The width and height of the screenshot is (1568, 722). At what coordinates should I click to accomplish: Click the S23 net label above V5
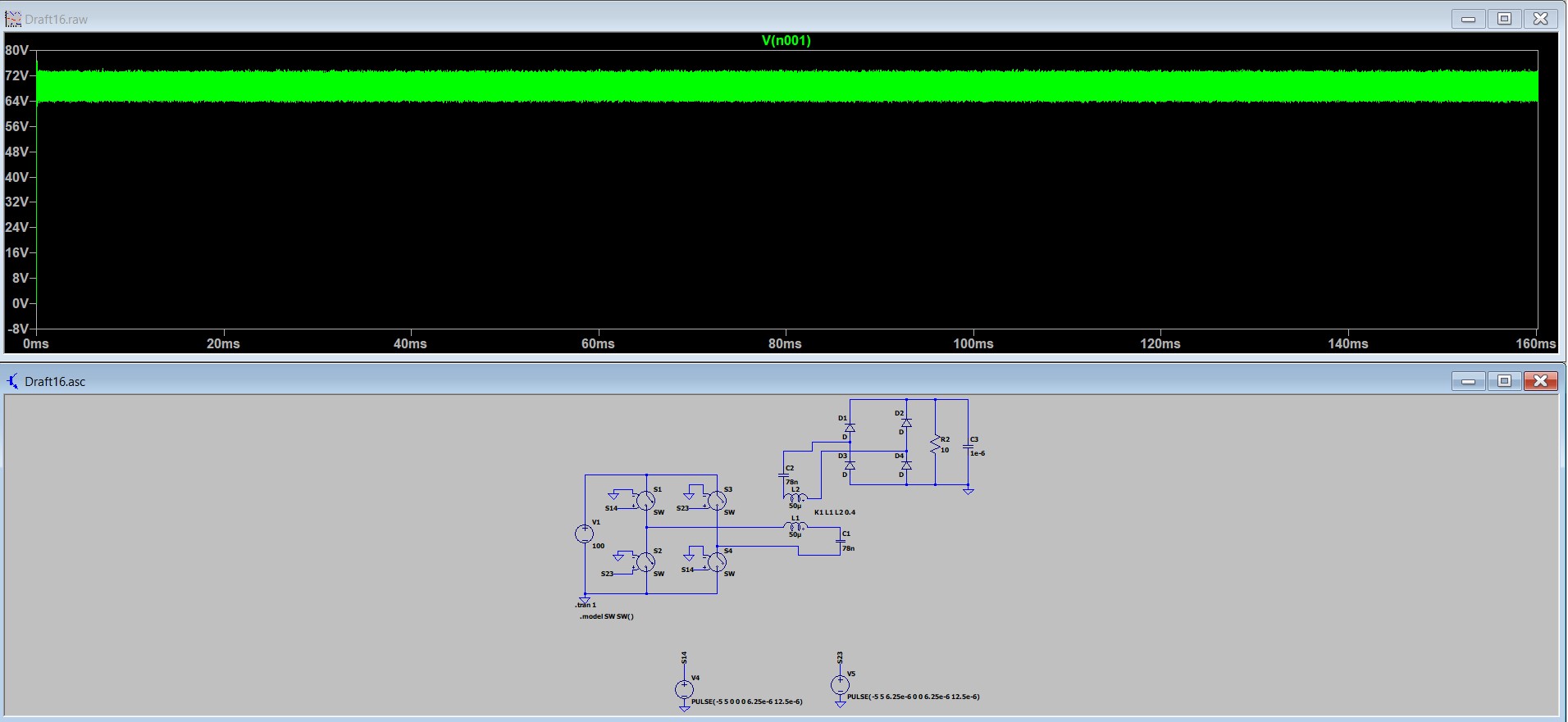(840, 658)
